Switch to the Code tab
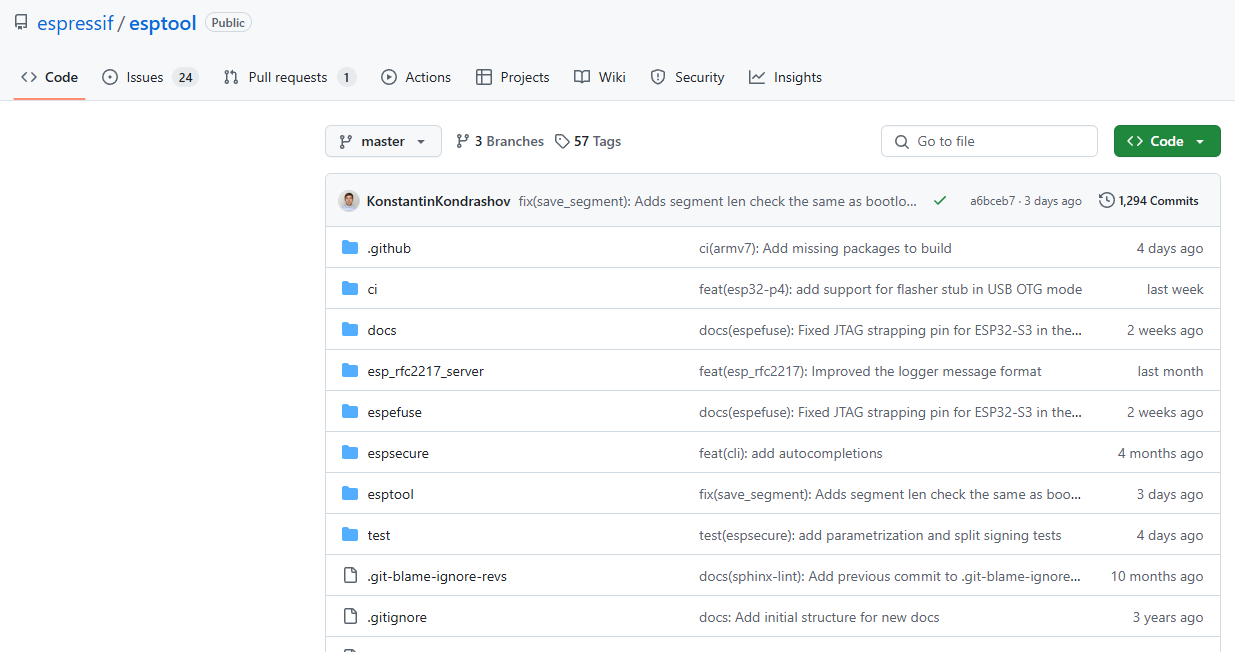Viewport: 1235px width, 652px height. click(49, 77)
